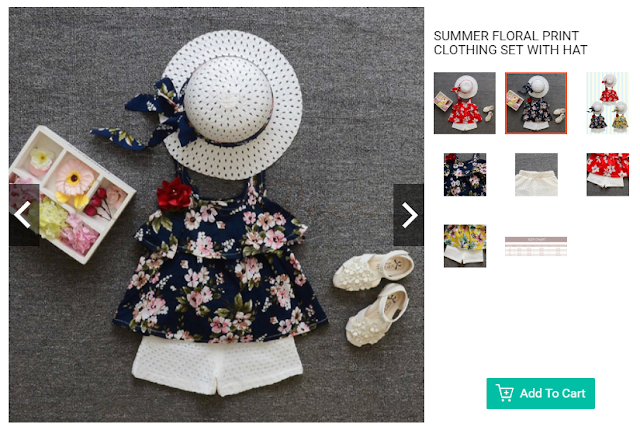Click the shopping cart icon on the button

504,393
